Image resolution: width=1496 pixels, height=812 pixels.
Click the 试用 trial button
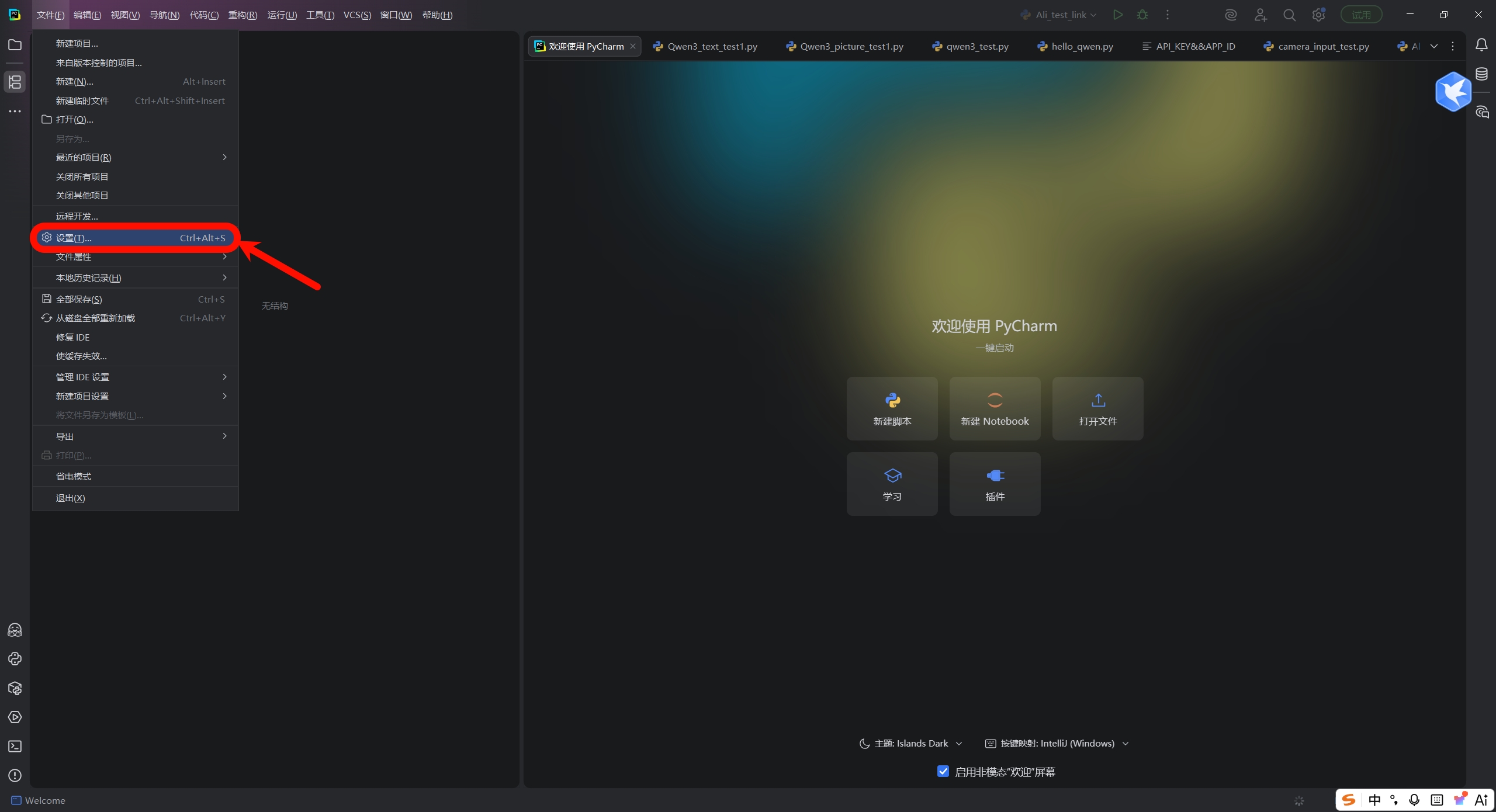1361,15
